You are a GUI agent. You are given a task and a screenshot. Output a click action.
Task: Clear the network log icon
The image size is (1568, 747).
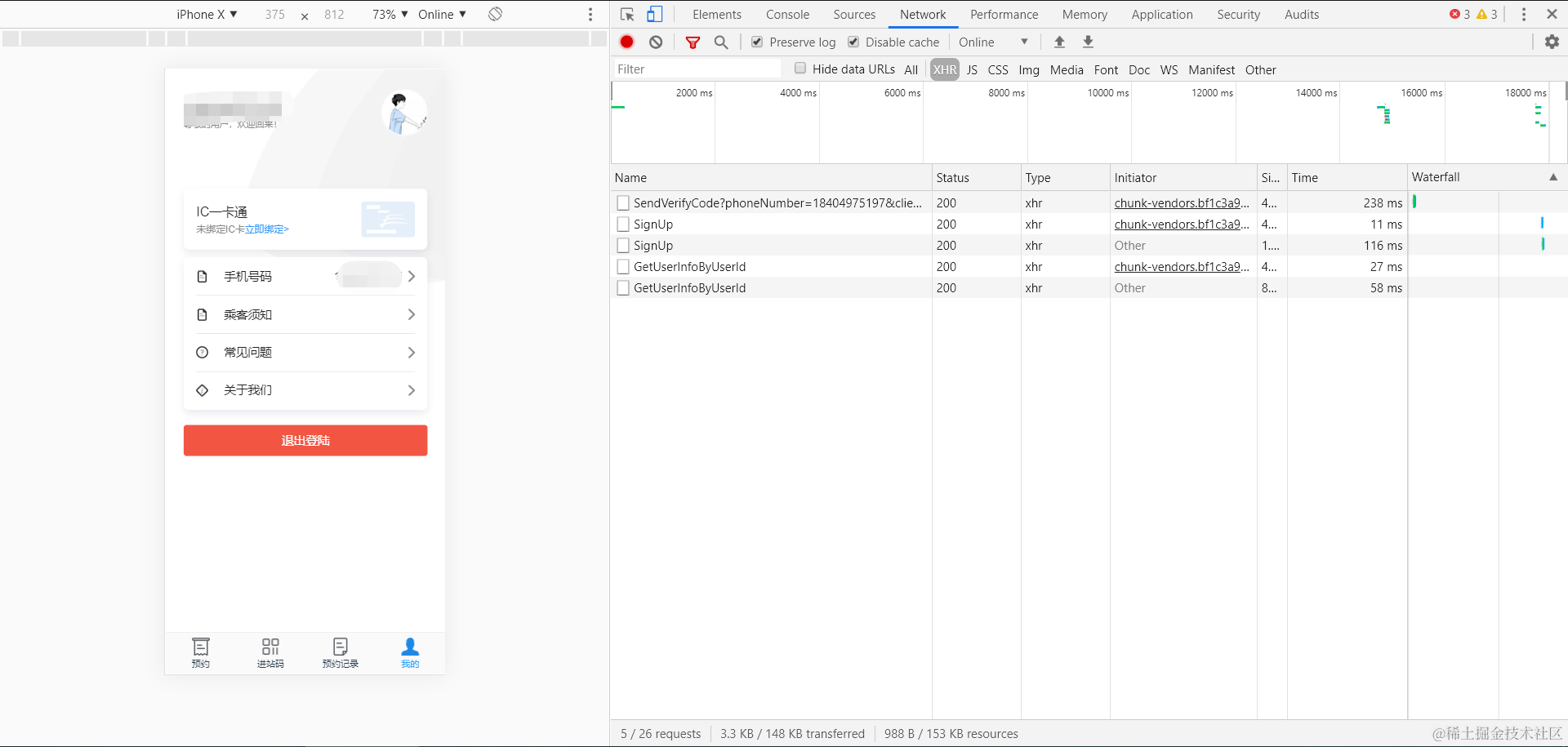click(x=656, y=42)
